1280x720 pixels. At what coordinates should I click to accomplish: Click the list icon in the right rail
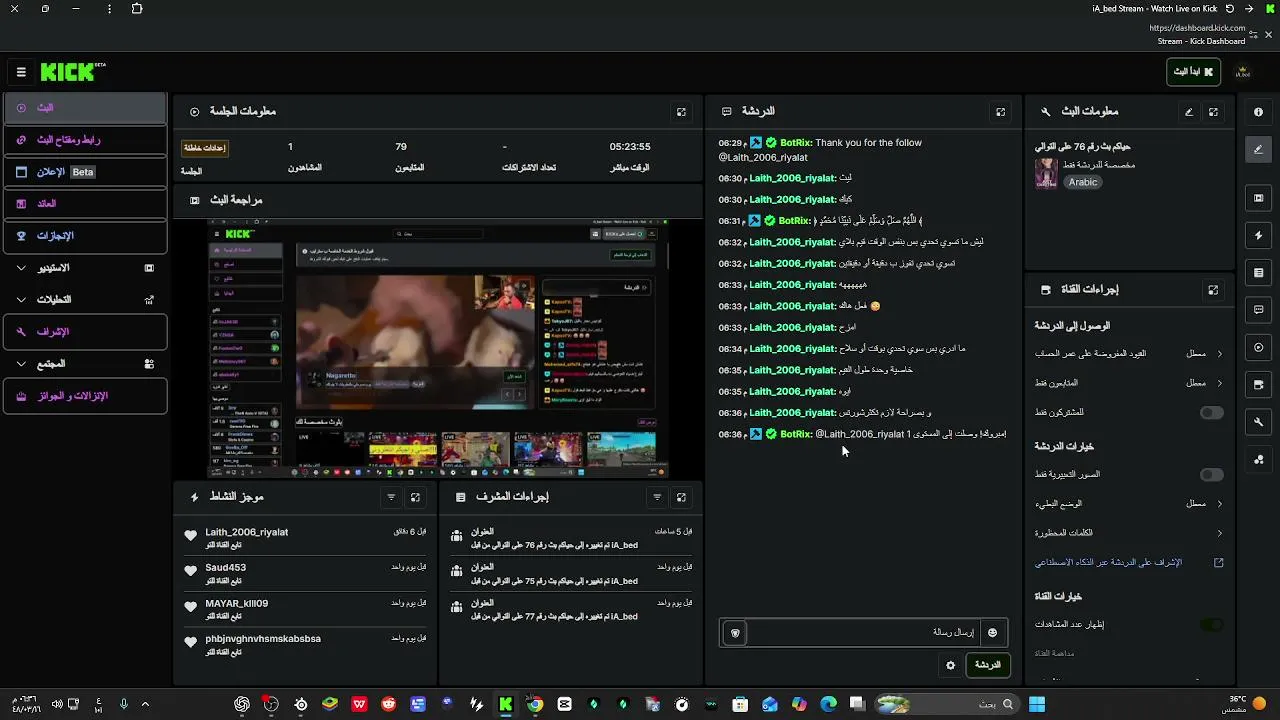(1258, 272)
